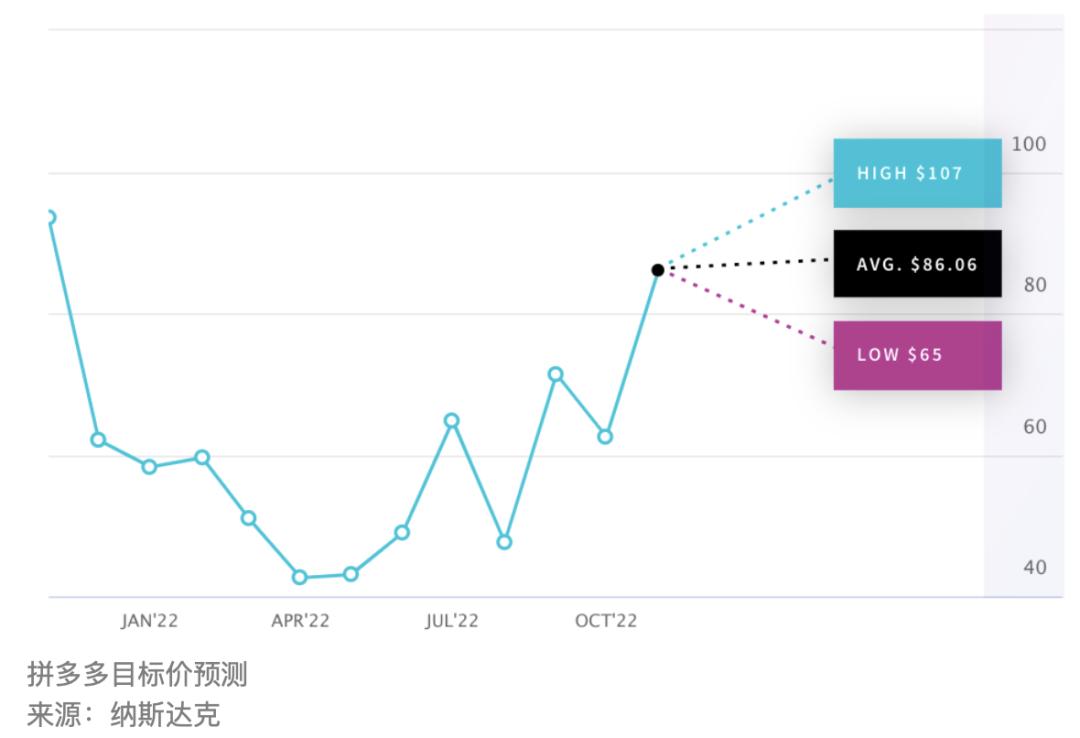Click the APR'22 x-axis label

[300, 621]
